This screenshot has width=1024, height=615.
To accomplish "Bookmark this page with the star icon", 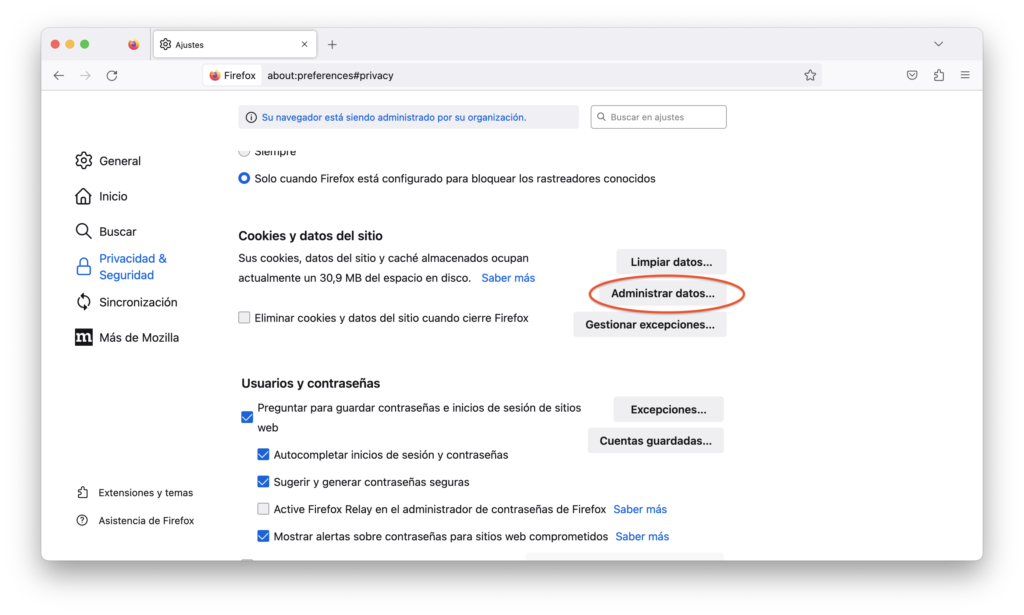I will pyautogui.click(x=810, y=75).
